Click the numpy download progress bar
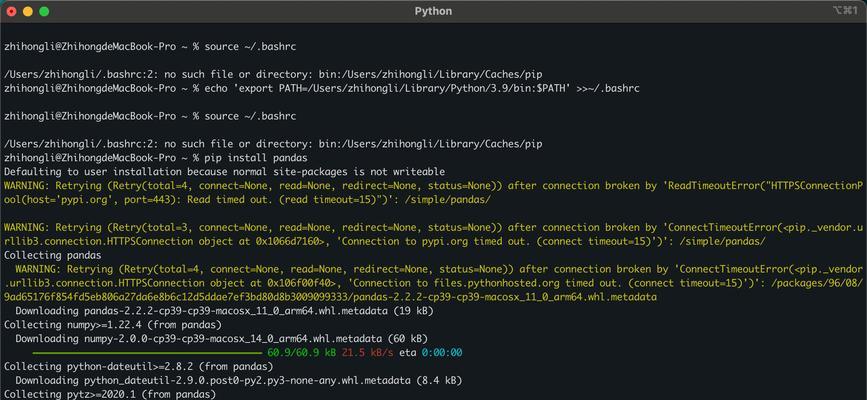This screenshot has width=867, height=400. coord(147,352)
